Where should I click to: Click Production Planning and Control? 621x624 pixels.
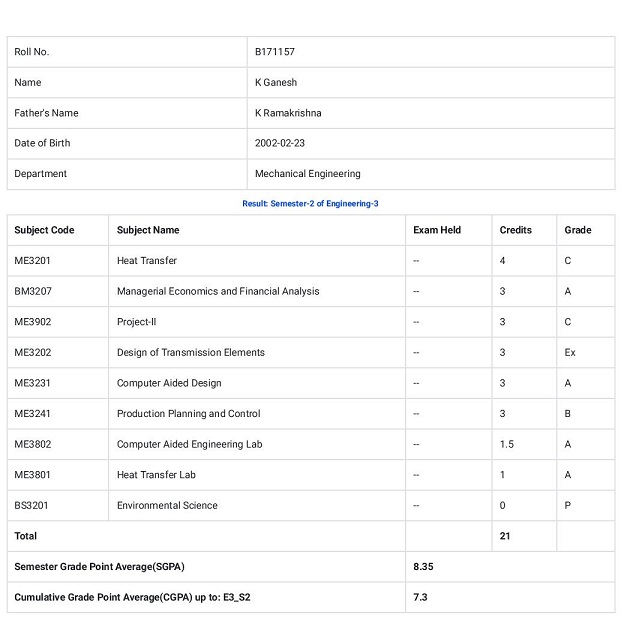tap(188, 414)
